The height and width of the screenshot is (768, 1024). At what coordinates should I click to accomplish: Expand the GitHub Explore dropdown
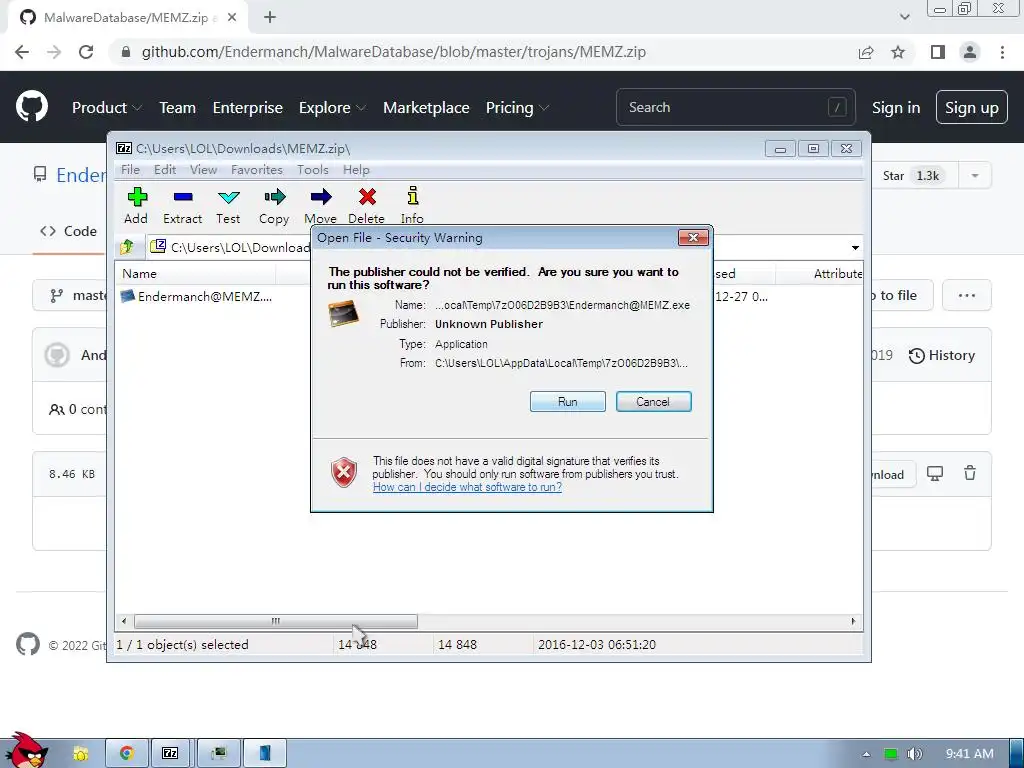pos(332,108)
